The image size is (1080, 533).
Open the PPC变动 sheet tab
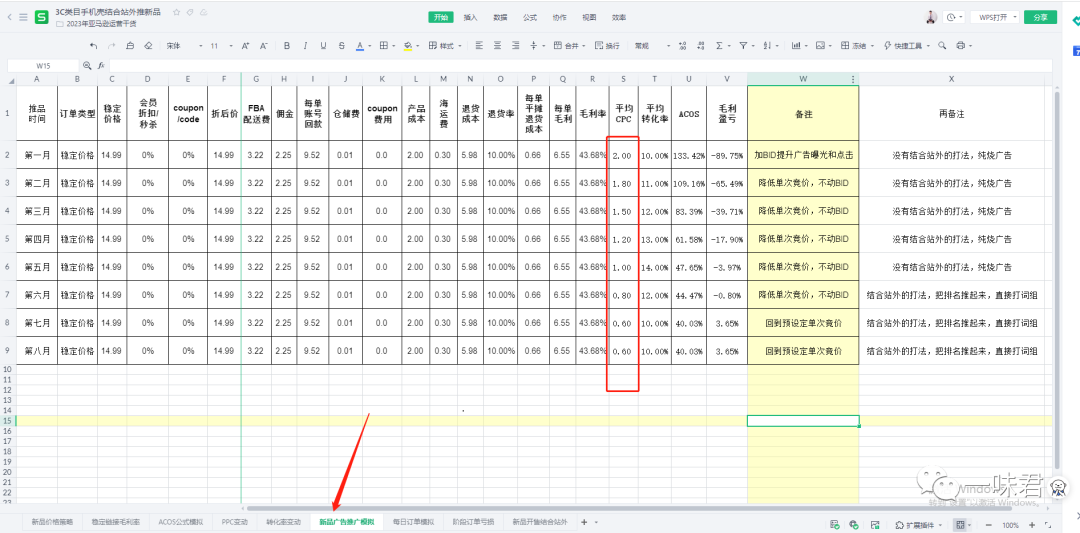(233, 523)
